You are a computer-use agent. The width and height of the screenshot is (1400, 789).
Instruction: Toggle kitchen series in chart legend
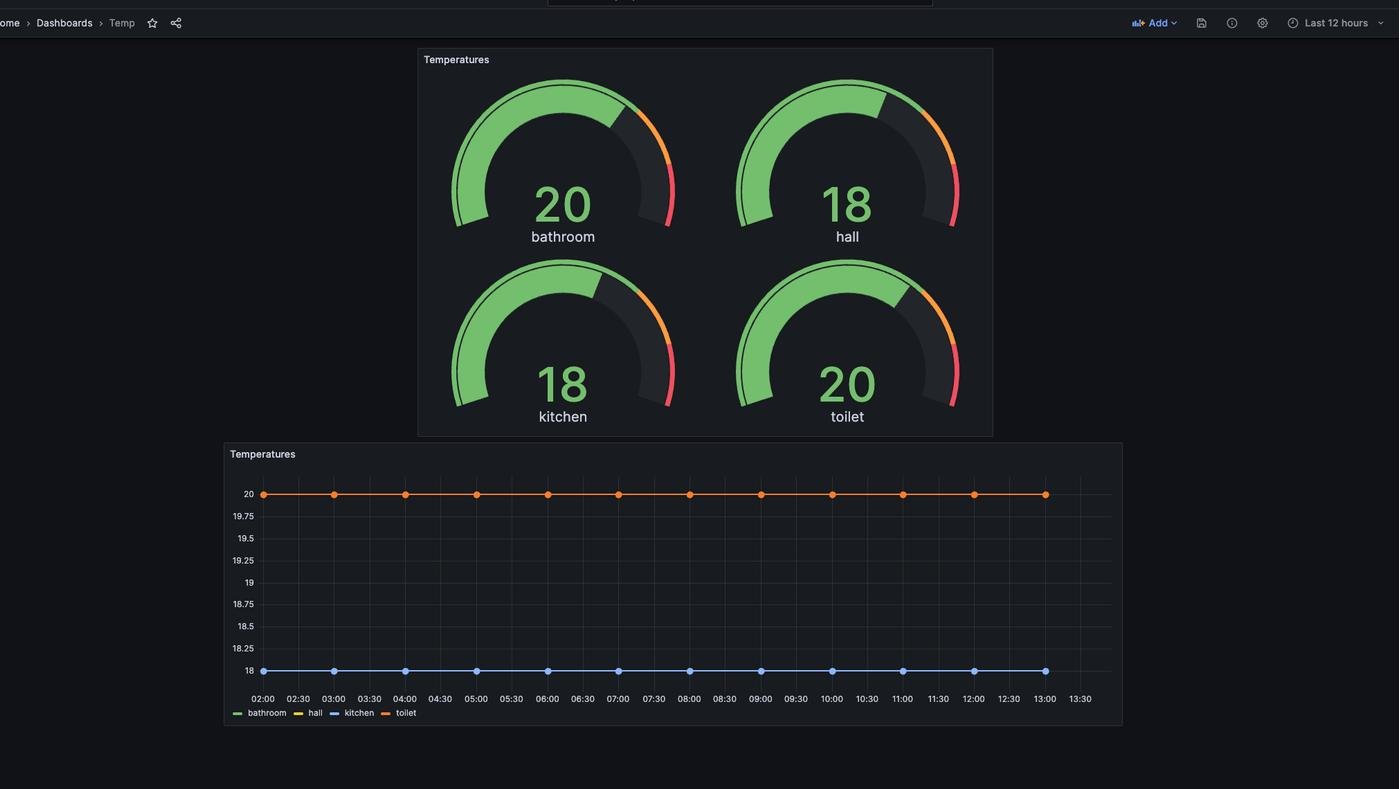[359, 713]
